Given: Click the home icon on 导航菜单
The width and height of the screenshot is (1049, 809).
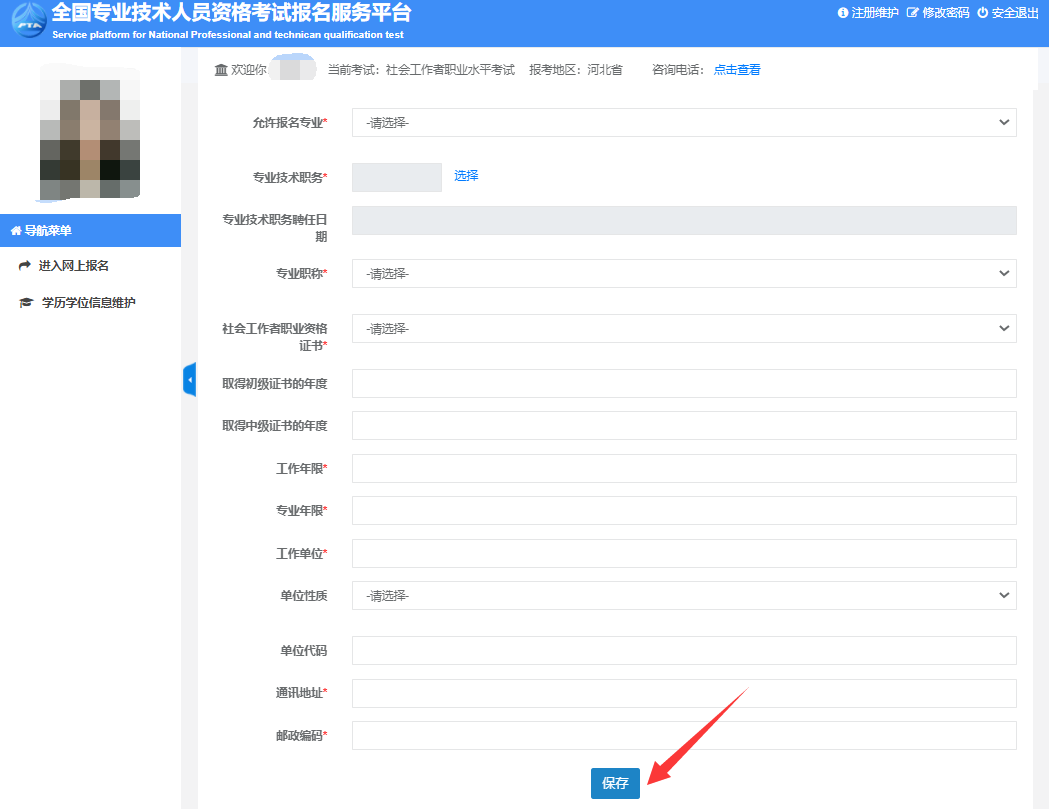Looking at the screenshot, I should coord(14,230).
